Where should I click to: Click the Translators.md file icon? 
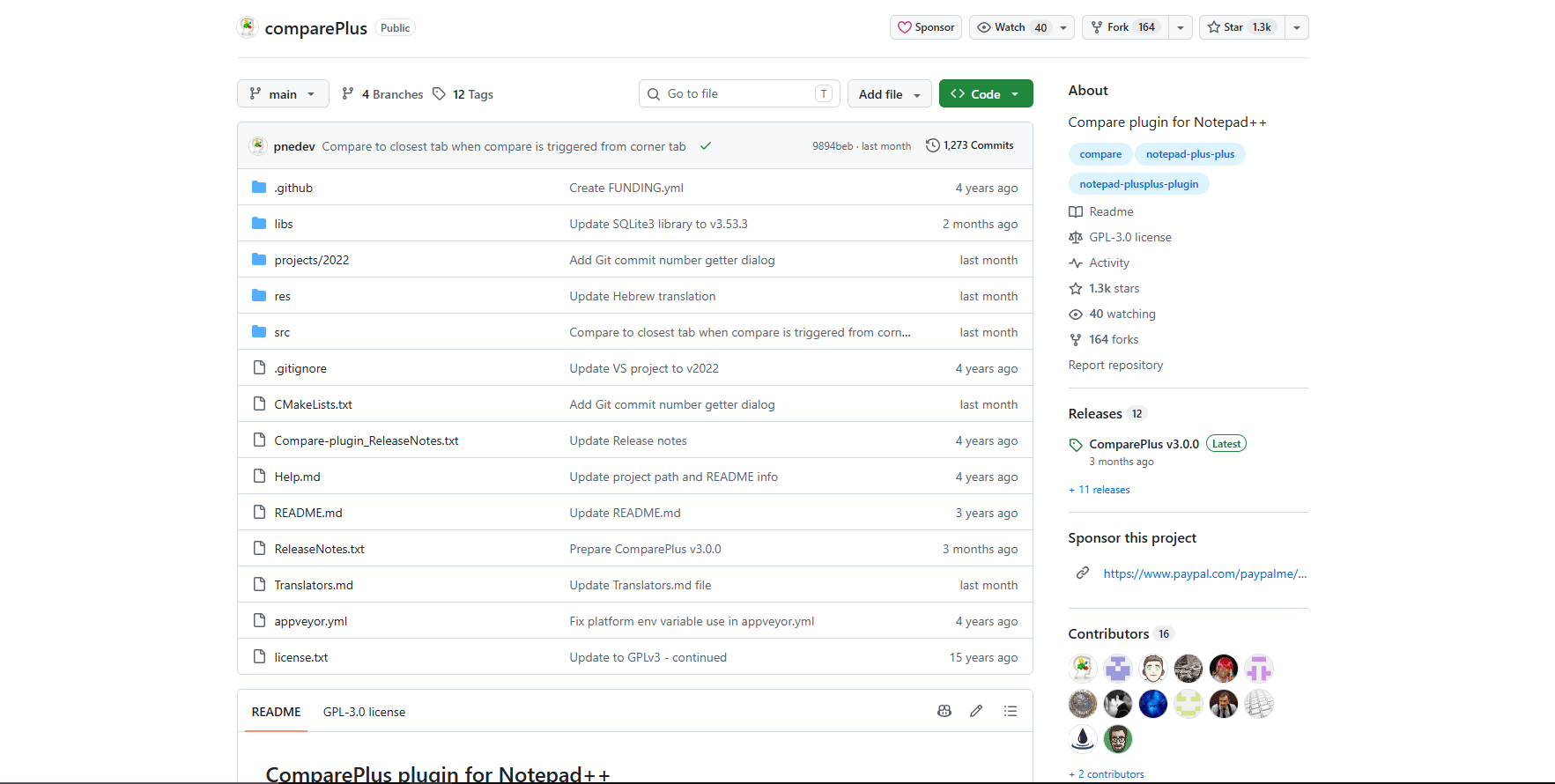(259, 584)
